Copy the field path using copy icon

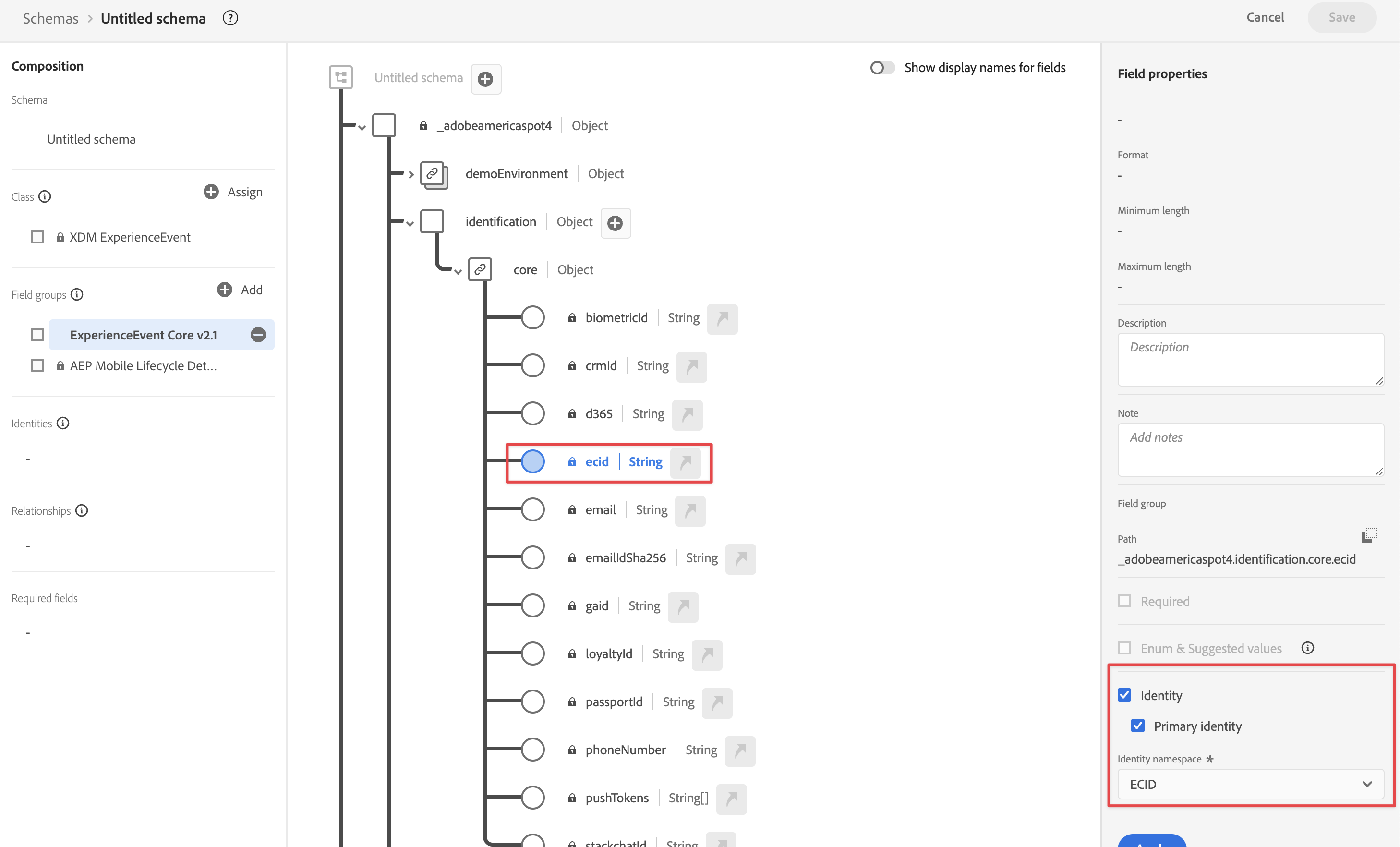tap(1369, 535)
